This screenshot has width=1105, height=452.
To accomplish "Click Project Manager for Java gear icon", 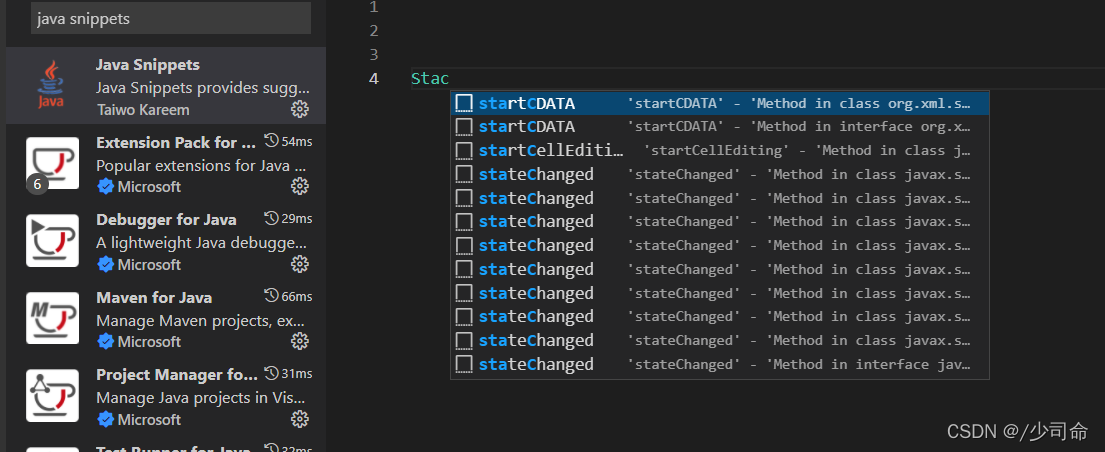I will pyautogui.click(x=299, y=419).
